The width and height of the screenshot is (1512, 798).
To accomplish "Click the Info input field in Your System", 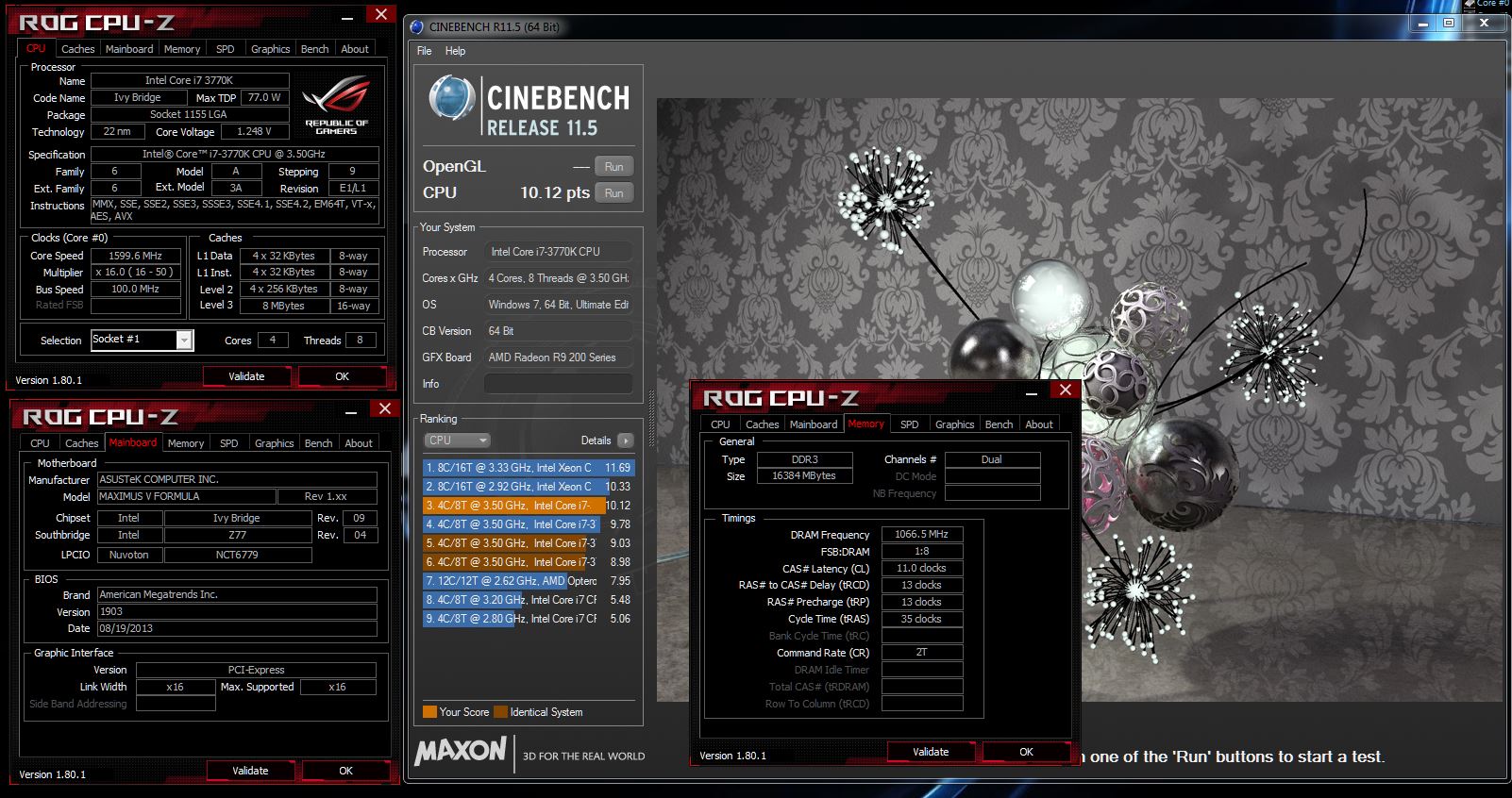I will tap(558, 384).
